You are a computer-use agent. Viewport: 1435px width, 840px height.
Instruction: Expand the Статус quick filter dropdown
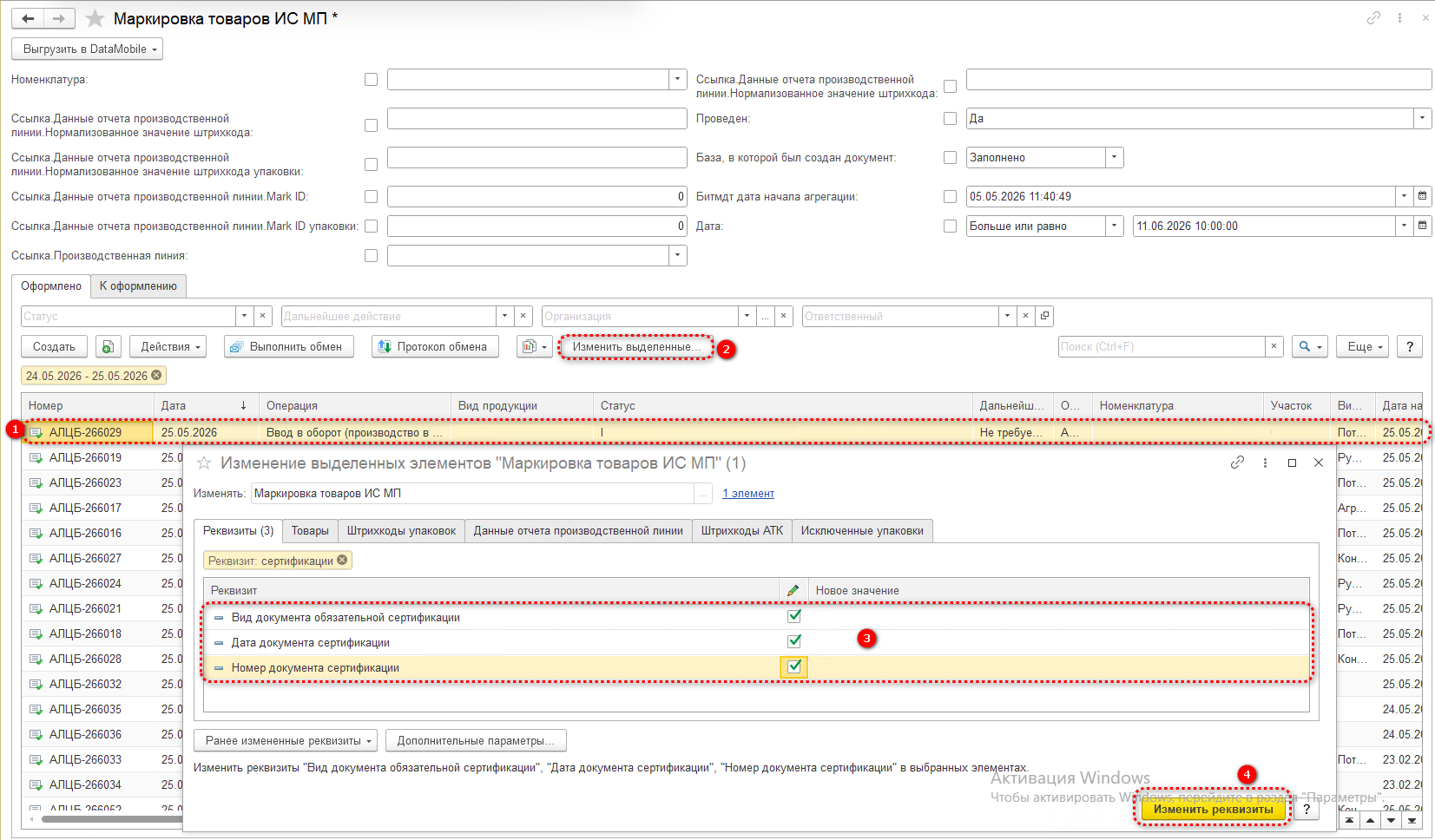click(x=245, y=316)
